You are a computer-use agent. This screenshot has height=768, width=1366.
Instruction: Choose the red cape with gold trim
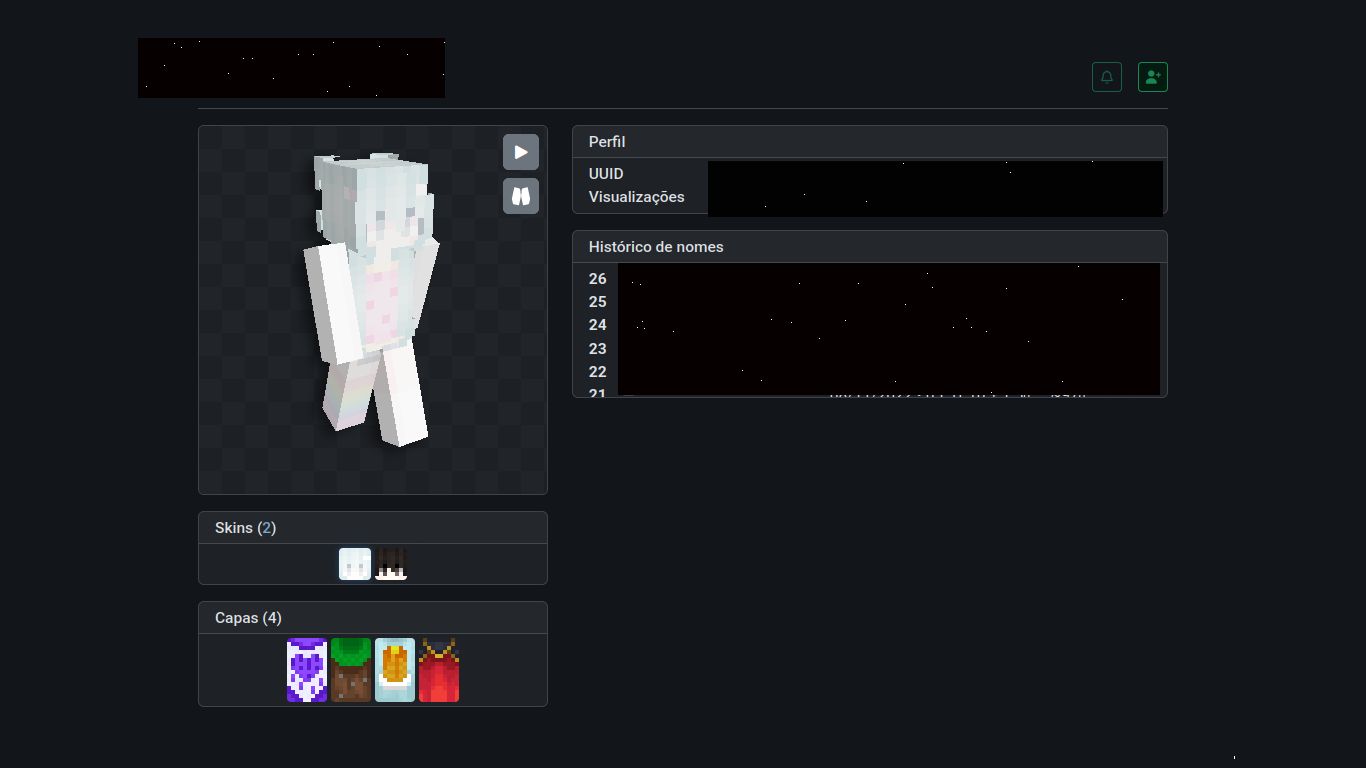pos(439,670)
